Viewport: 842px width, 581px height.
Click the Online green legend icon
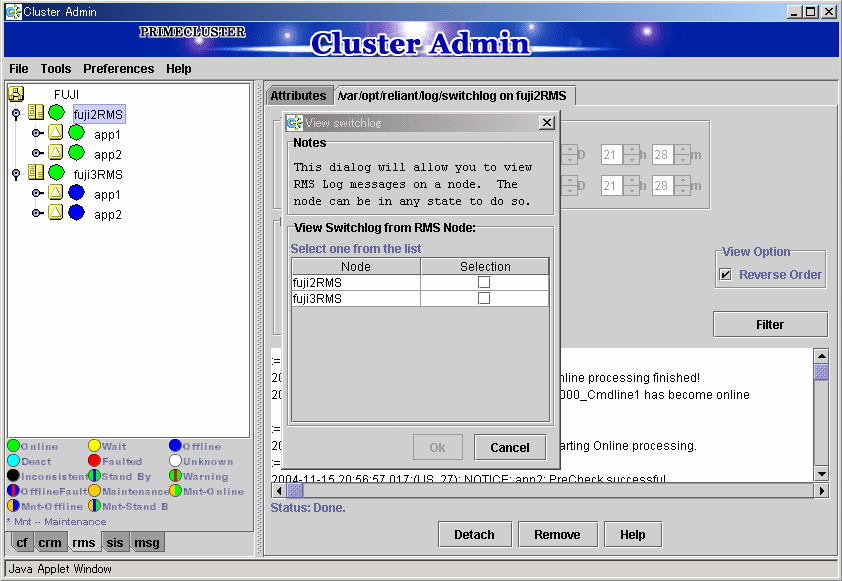[x=13, y=446]
